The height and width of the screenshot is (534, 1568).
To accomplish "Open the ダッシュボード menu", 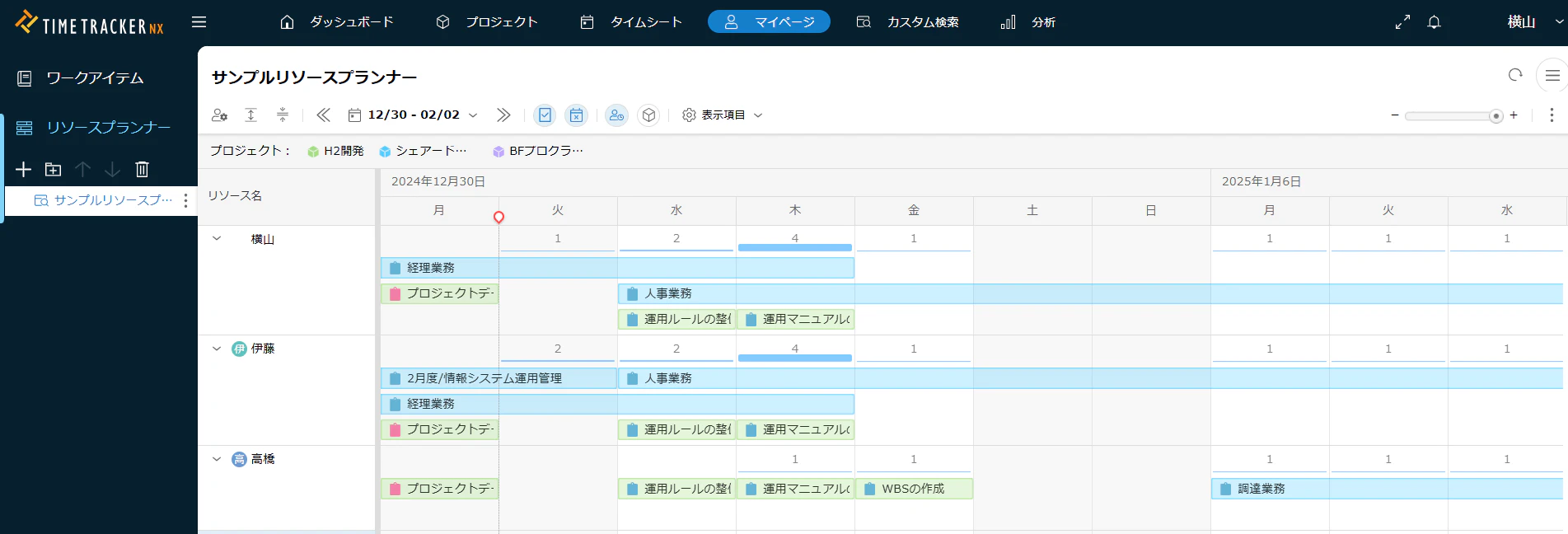I will tap(336, 22).
